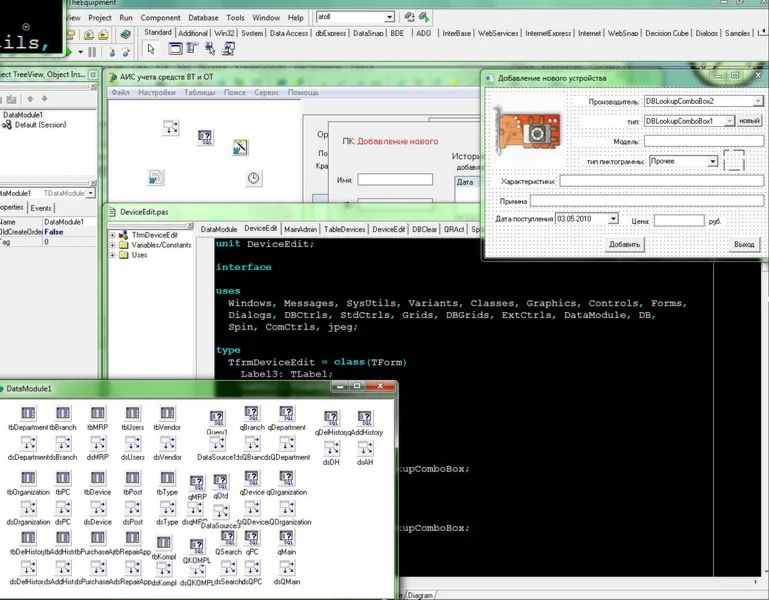This screenshot has height=600, width=769.
Task: Switch to the MainAdmin editor tab
Action: coord(299,229)
